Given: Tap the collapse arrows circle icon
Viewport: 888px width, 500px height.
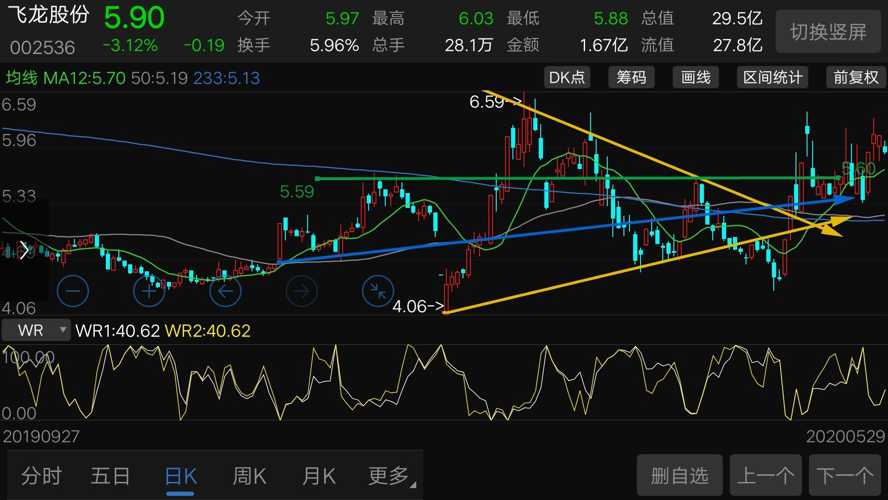Looking at the screenshot, I should pos(378,291).
